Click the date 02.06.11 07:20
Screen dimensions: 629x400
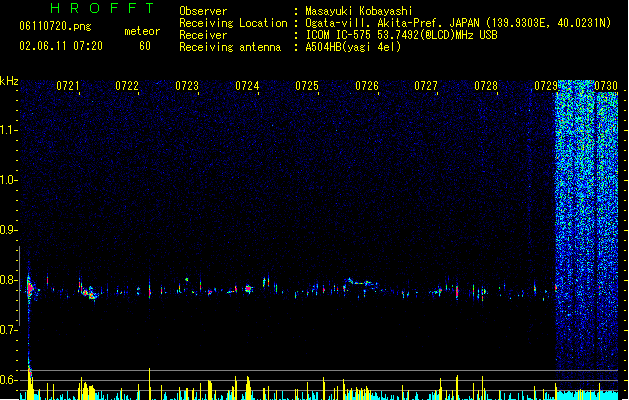click(61, 46)
